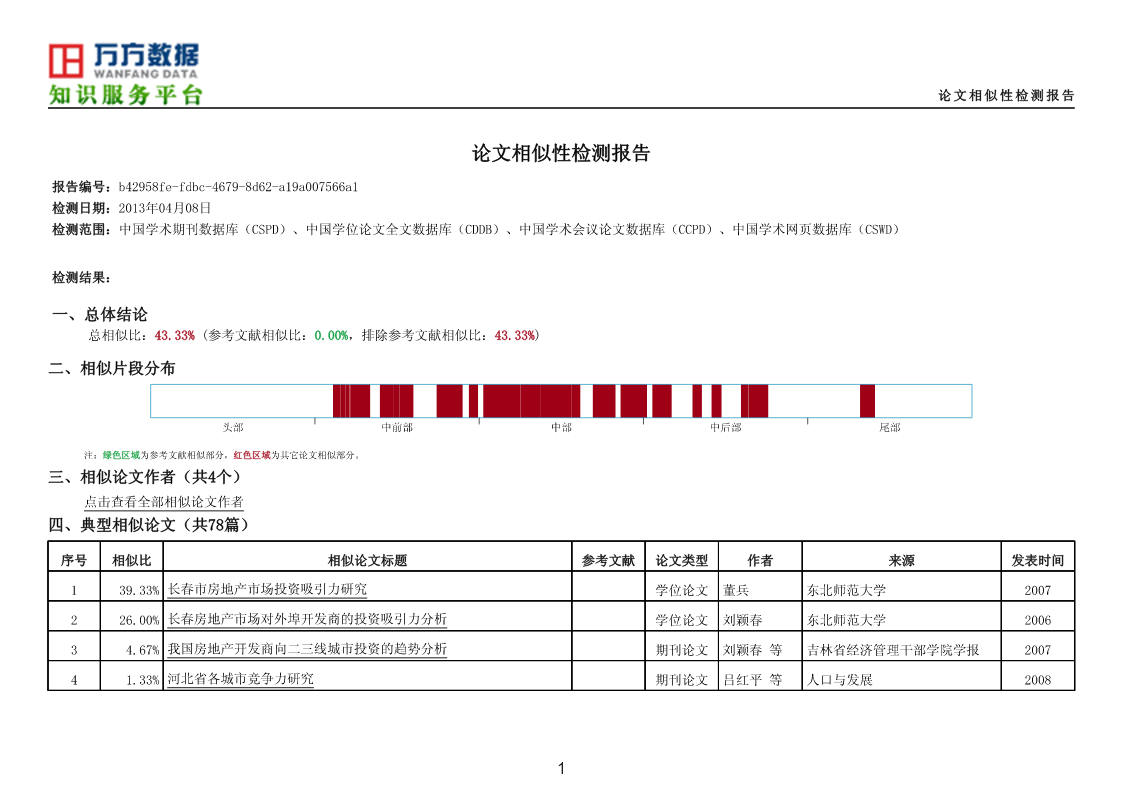Open paper link 长春房地产市场对外埠开发商的投资吸引力分析
The height and width of the screenshot is (794, 1123).
click(x=307, y=619)
